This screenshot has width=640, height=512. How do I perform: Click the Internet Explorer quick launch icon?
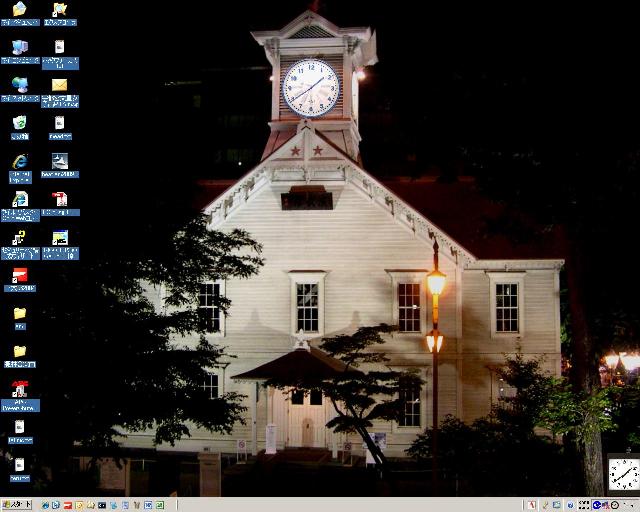[x=45, y=505]
